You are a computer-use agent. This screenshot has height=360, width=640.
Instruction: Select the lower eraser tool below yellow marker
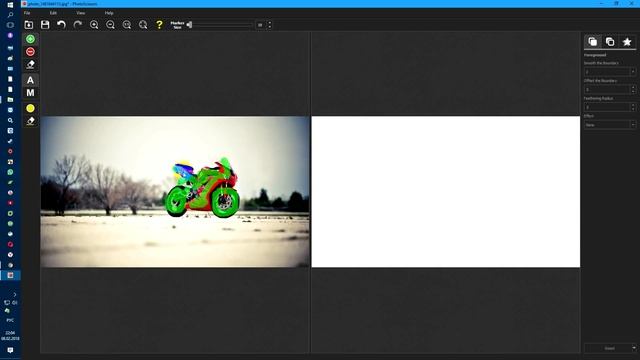pos(30,121)
